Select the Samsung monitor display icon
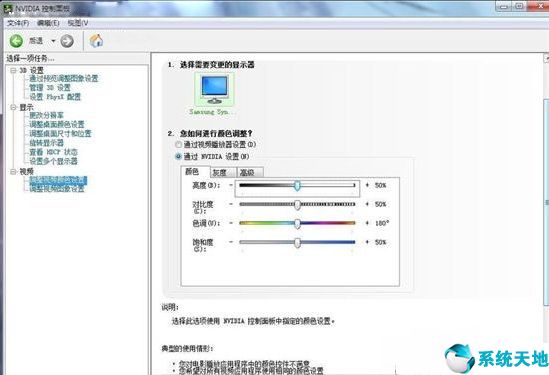This screenshot has width=549, height=375. (214, 90)
